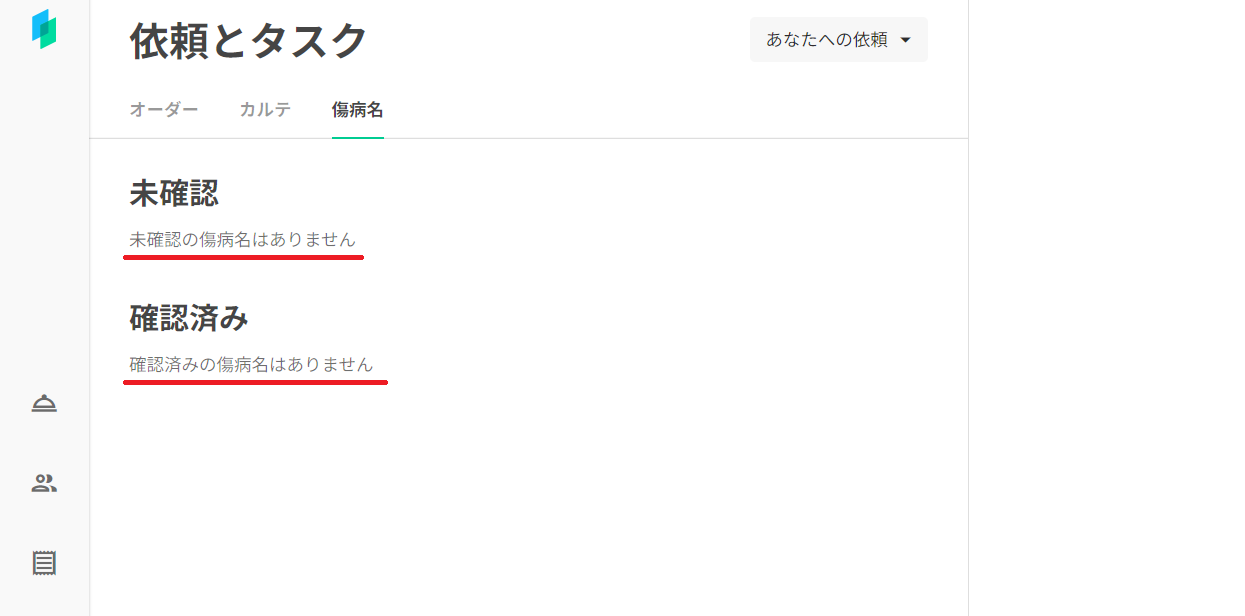Click the 依頼とタスク page title
Viewport: 1245px width, 616px height.
249,42
